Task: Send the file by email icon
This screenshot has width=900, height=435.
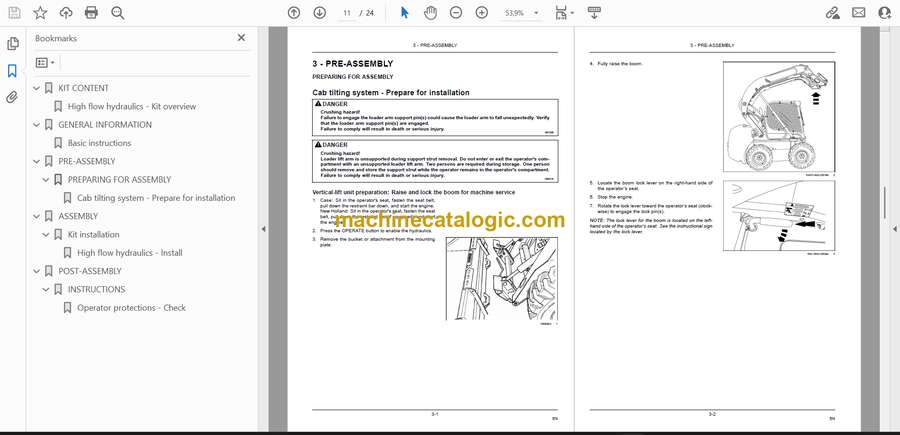Action: click(x=859, y=13)
